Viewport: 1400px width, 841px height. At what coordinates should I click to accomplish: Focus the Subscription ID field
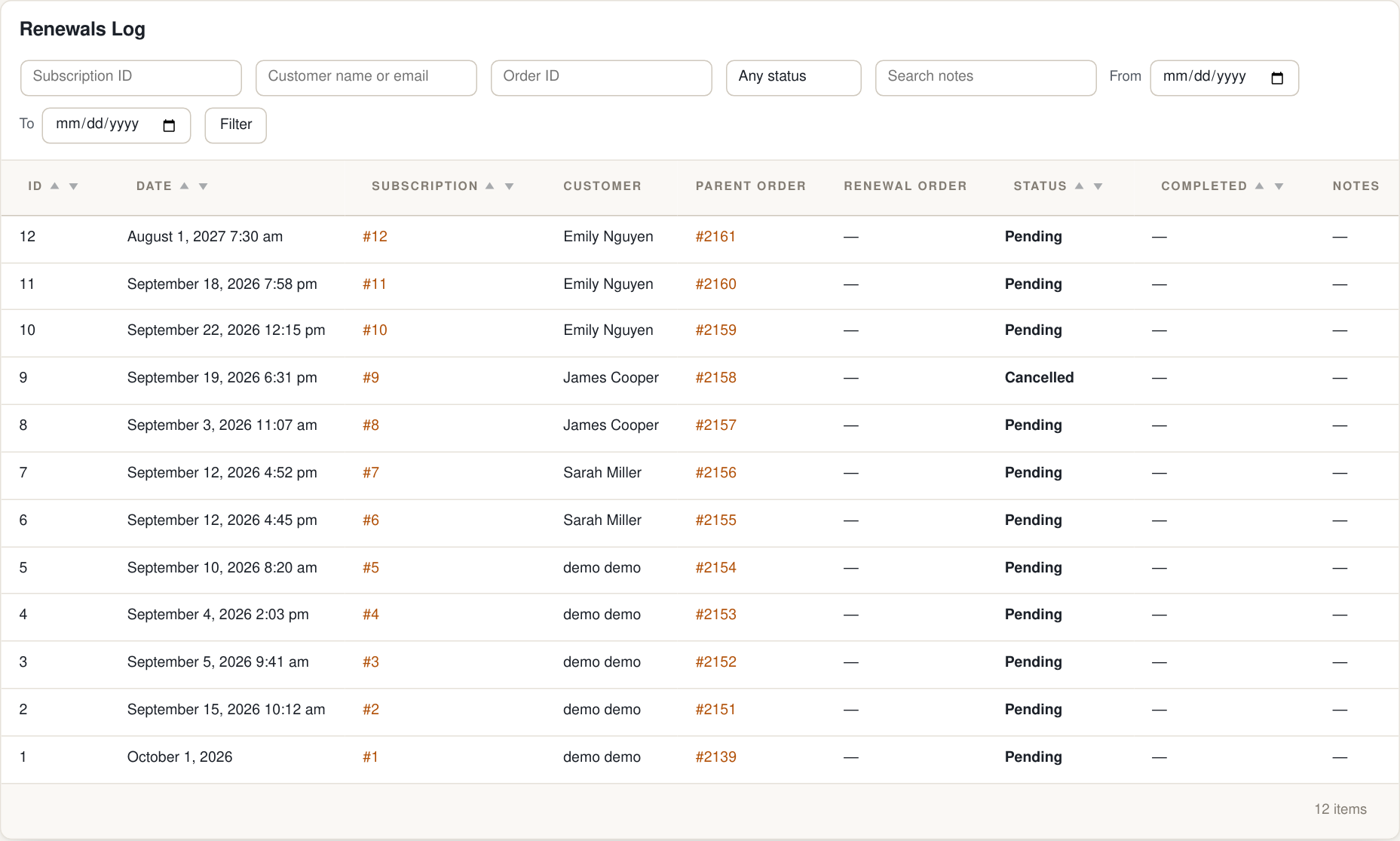pos(131,78)
